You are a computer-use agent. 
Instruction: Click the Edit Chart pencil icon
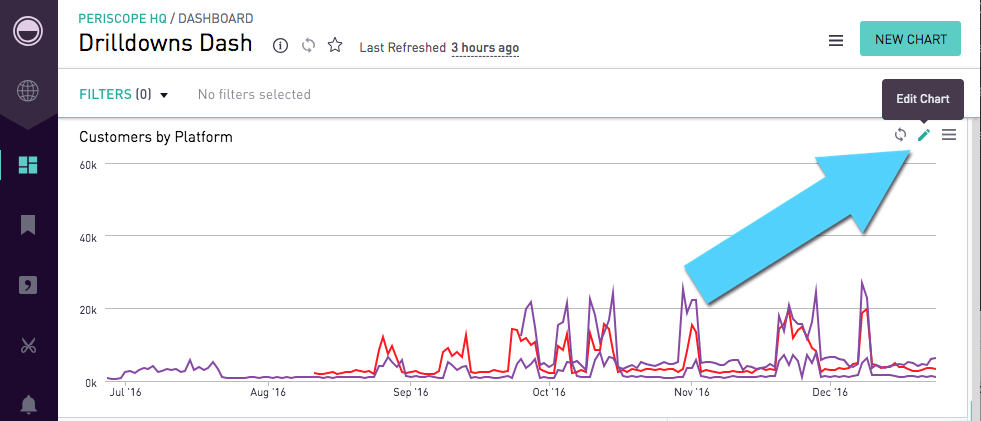coord(924,135)
